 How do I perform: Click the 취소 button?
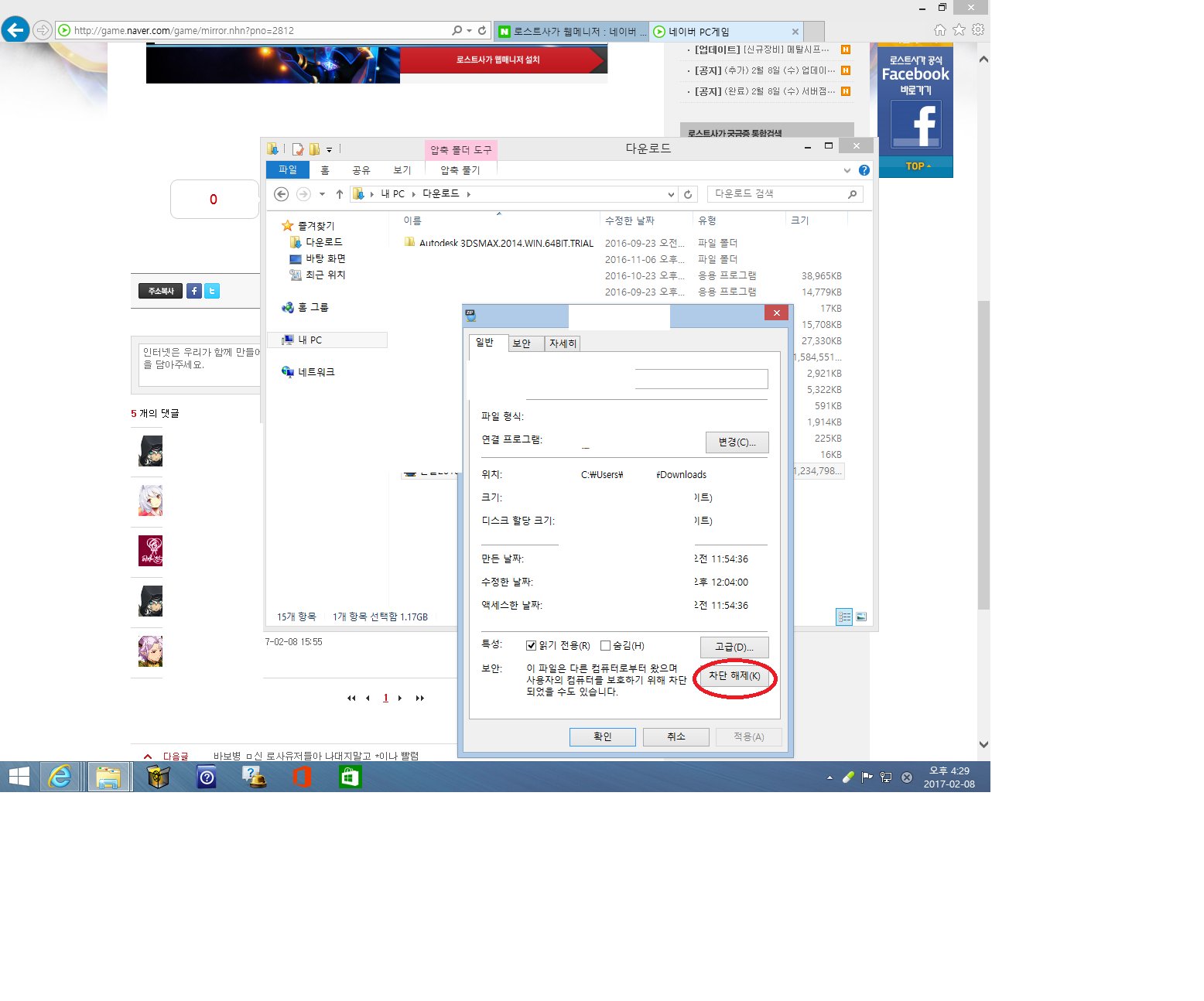676,736
